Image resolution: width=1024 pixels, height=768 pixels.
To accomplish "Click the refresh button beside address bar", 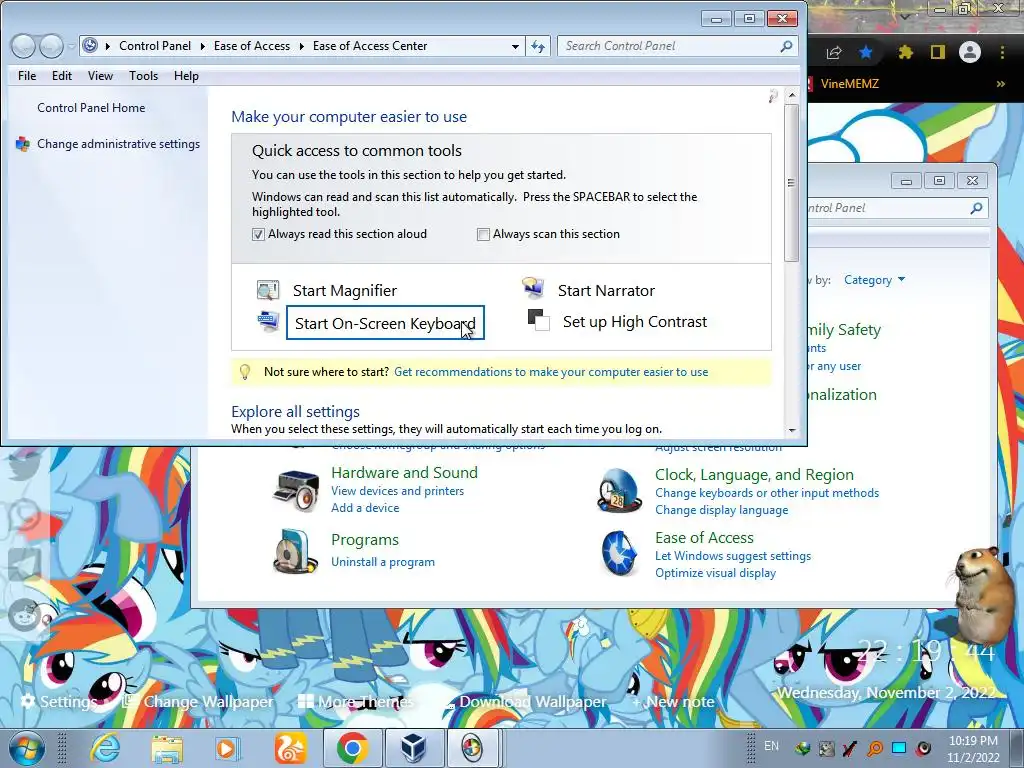I will (x=538, y=46).
